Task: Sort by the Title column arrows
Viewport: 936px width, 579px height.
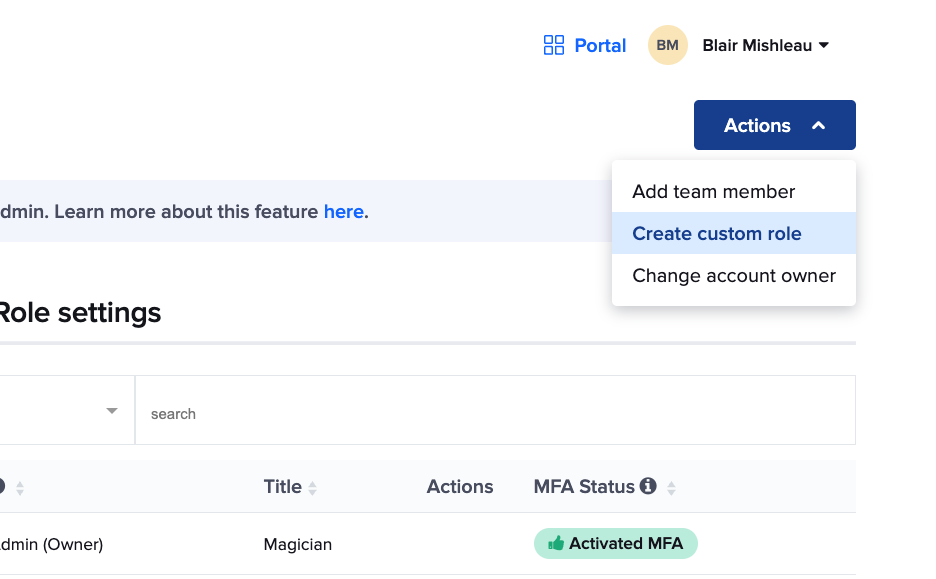Action: [312, 488]
